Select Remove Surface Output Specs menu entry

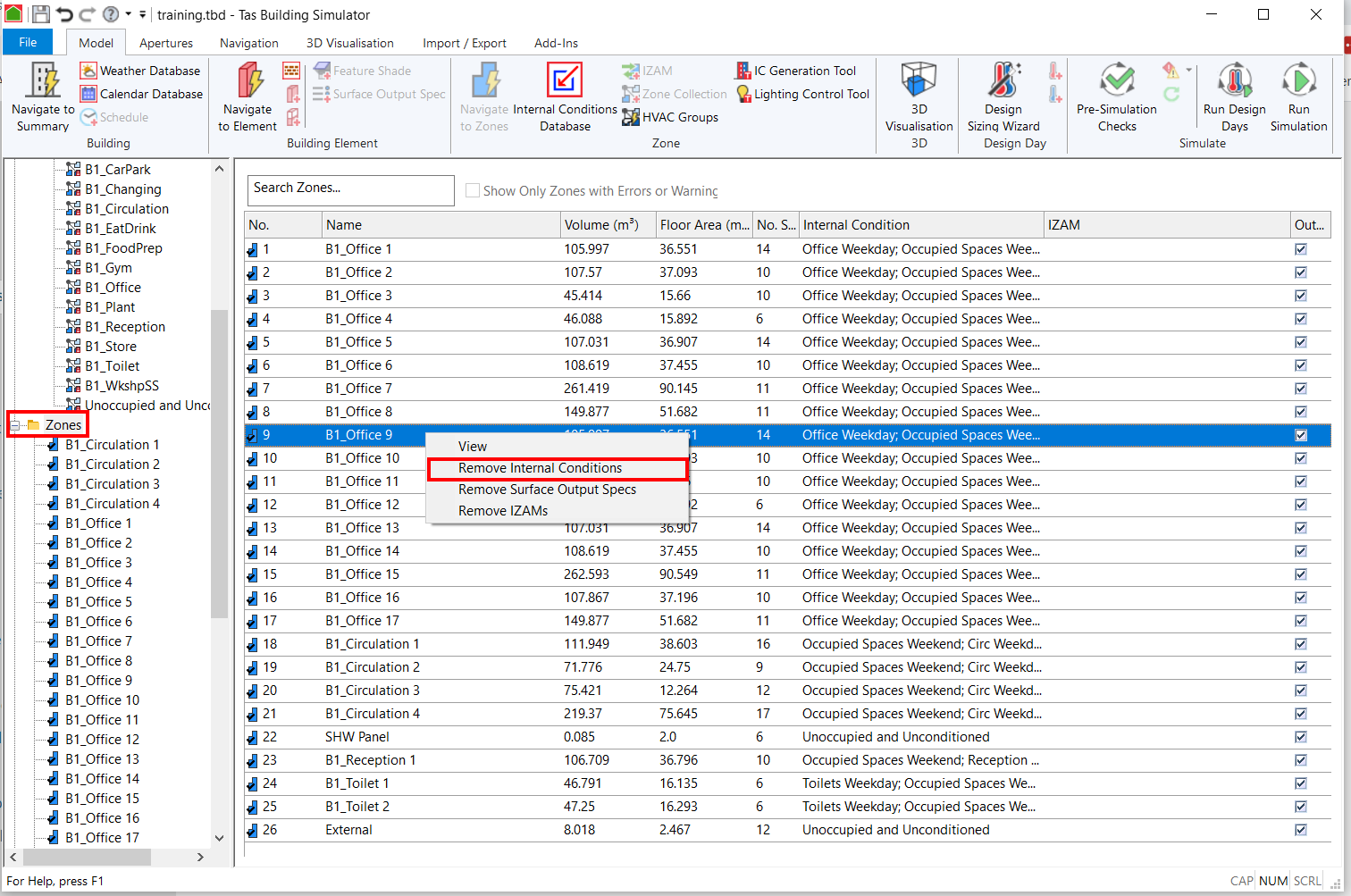click(x=557, y=490)
